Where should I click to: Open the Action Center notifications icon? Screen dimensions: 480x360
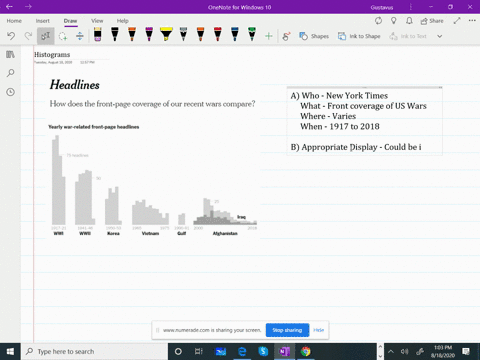click(466, 351)
